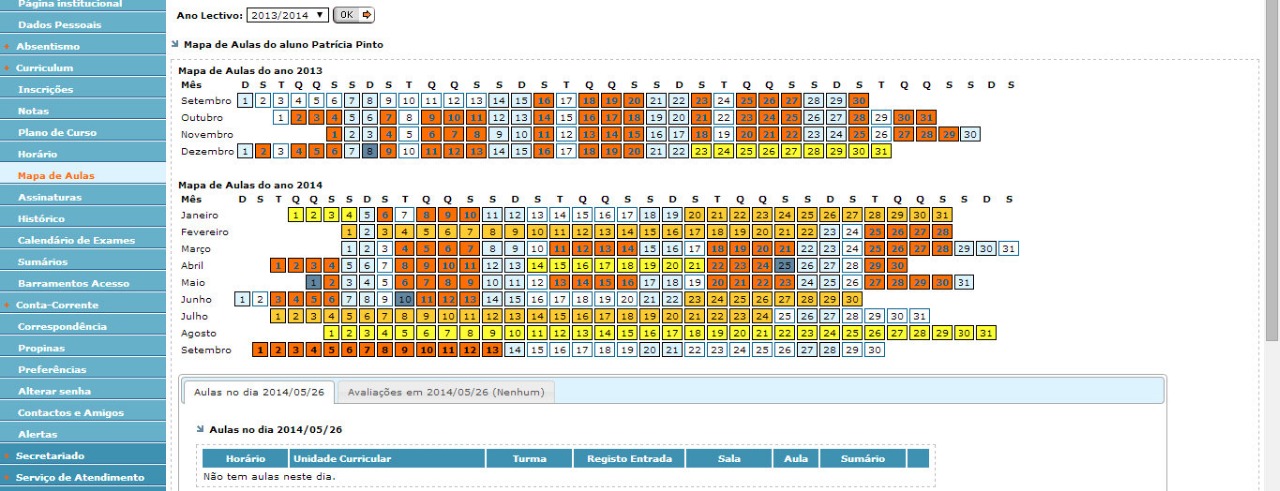
Task: Open the Propinas sidebar item
Action: 41,348
